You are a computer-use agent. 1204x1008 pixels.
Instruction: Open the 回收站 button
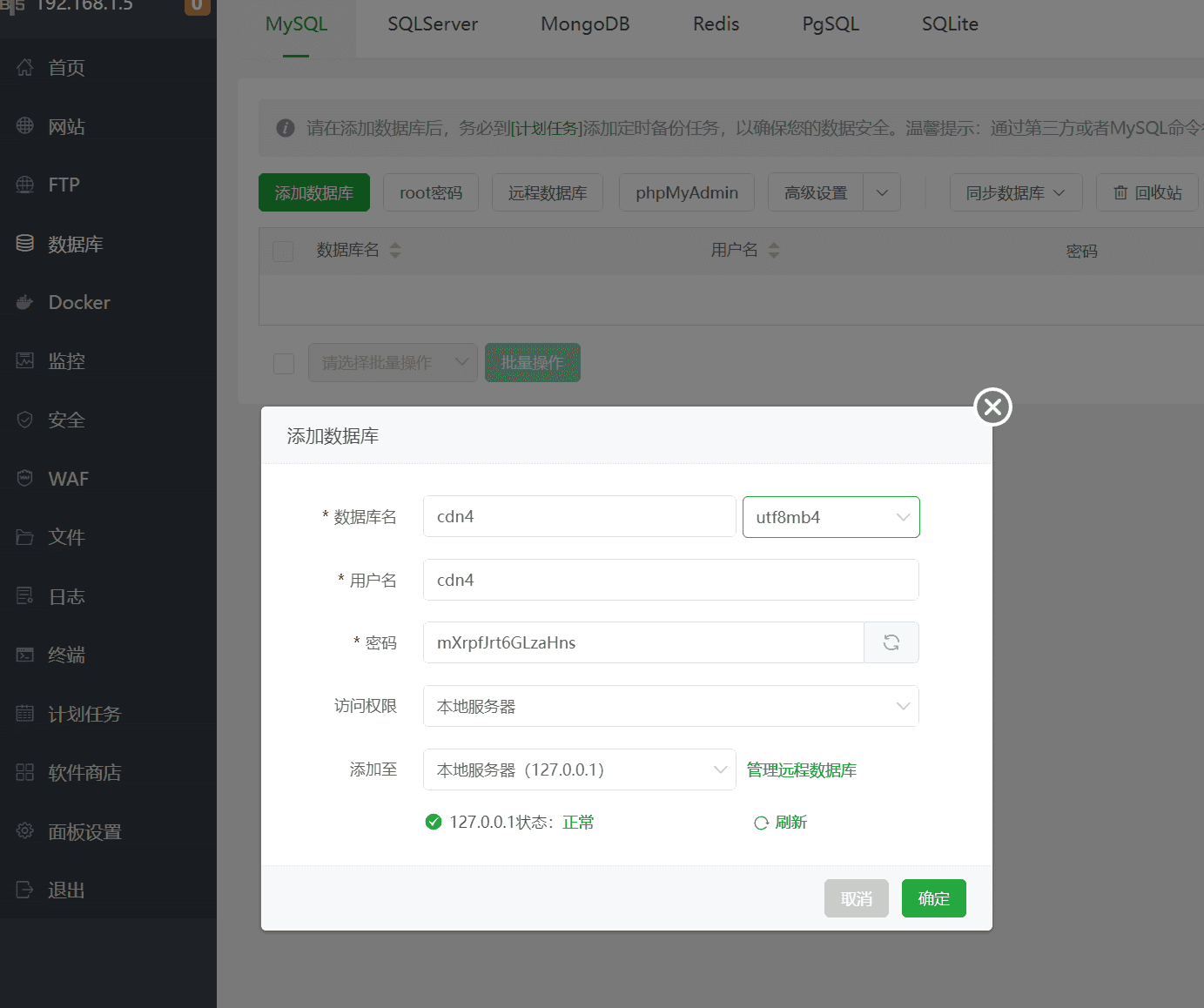1147,192
